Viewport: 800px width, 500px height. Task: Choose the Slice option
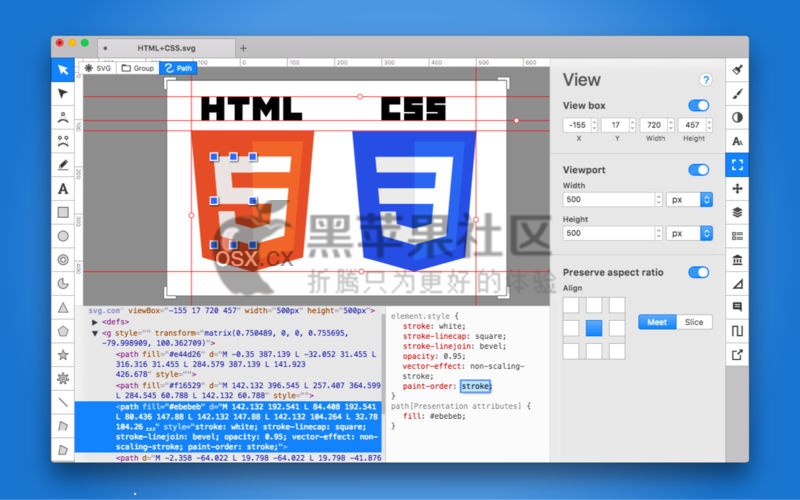click(x=694, y=322)
